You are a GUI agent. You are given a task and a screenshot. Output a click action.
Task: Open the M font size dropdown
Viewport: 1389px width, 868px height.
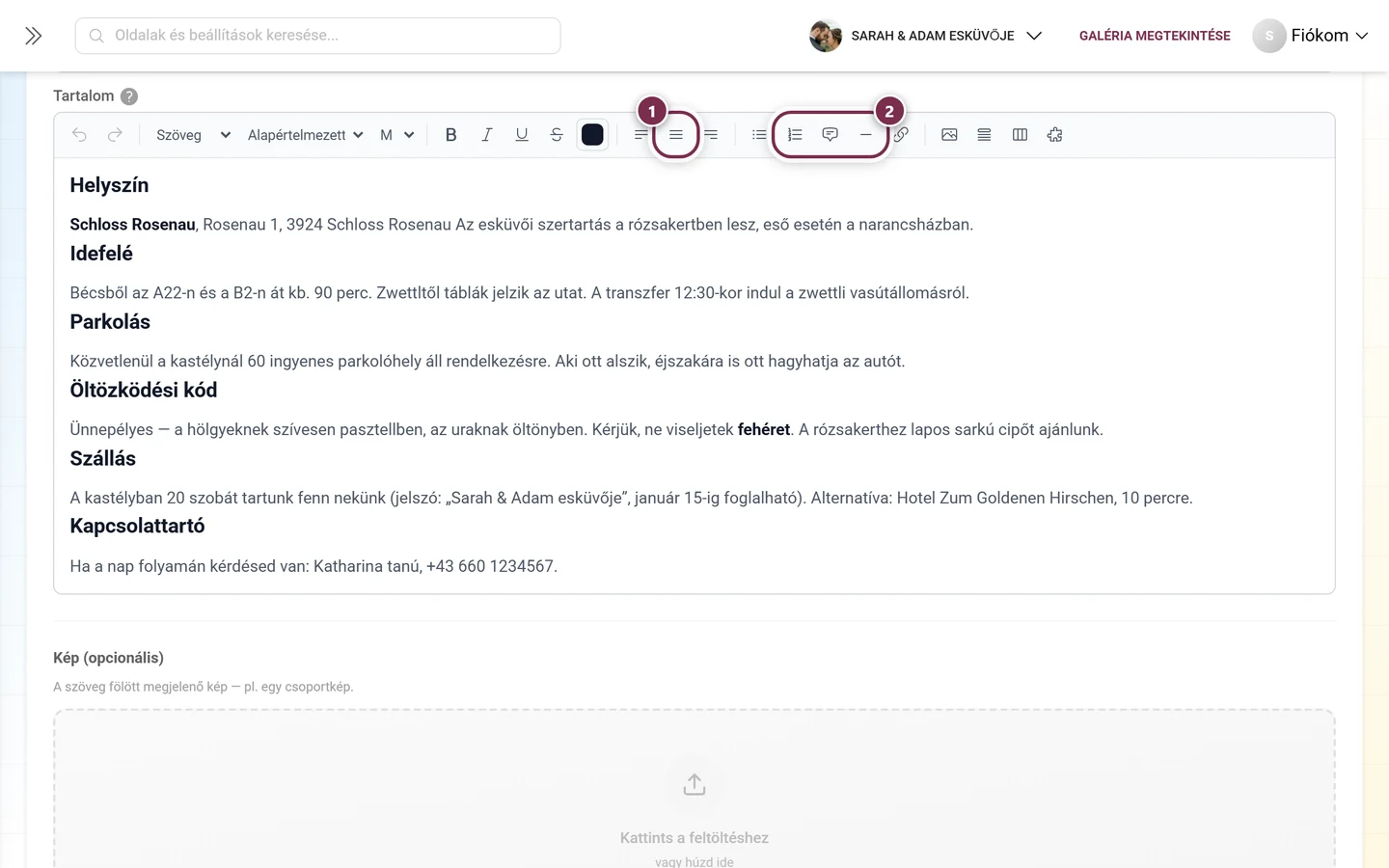[x=396, y=135]
